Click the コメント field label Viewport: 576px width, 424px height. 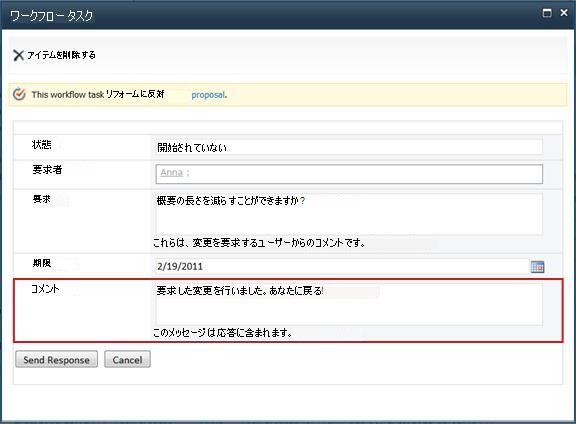(x=45, y=289)
